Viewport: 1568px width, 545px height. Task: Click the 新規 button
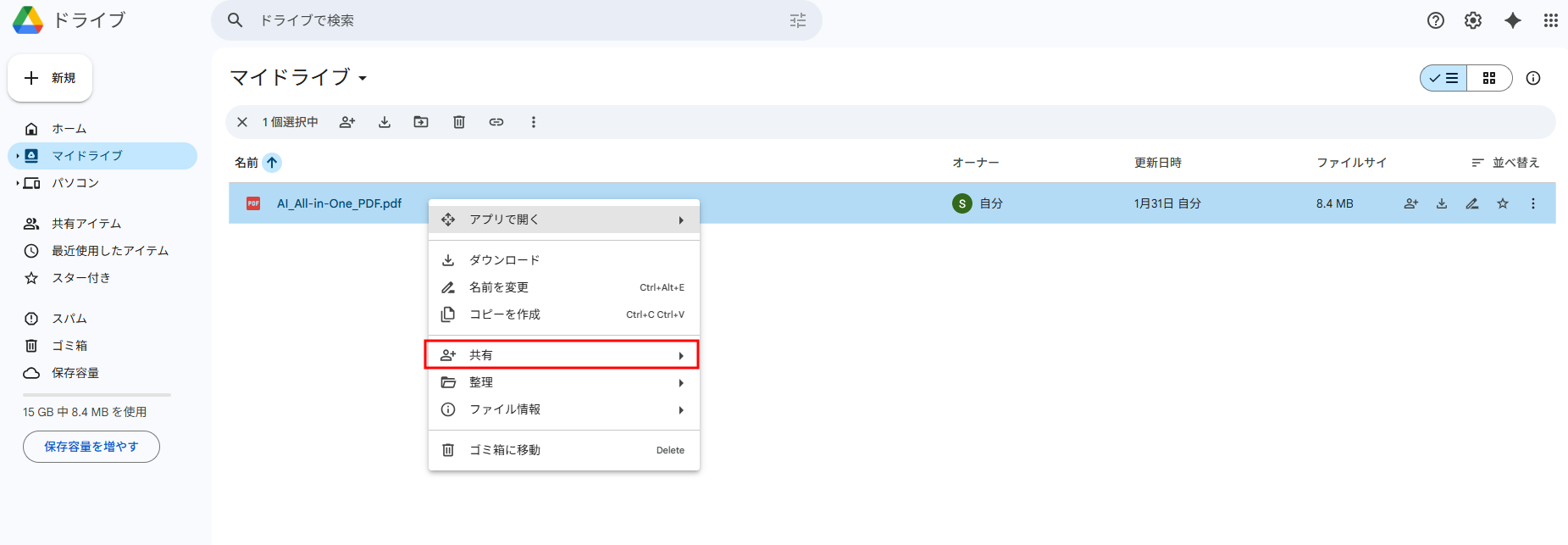(50, 78)
